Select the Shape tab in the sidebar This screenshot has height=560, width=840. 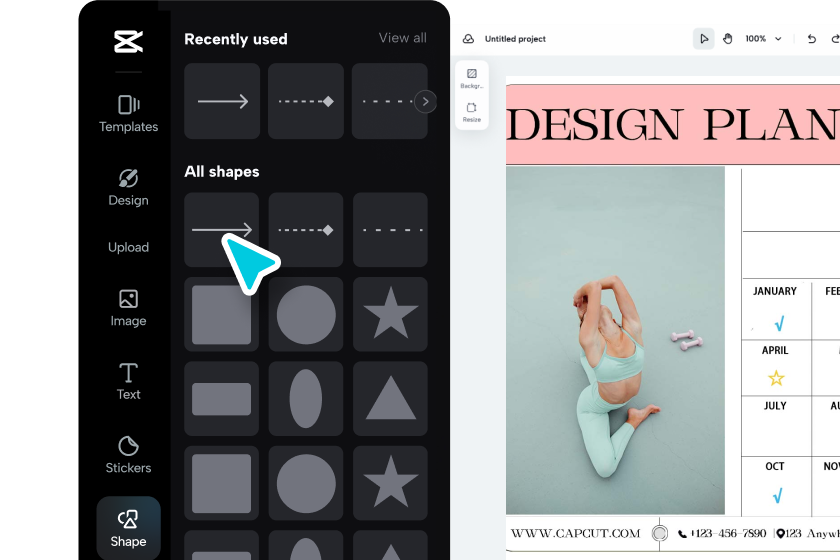129,528
